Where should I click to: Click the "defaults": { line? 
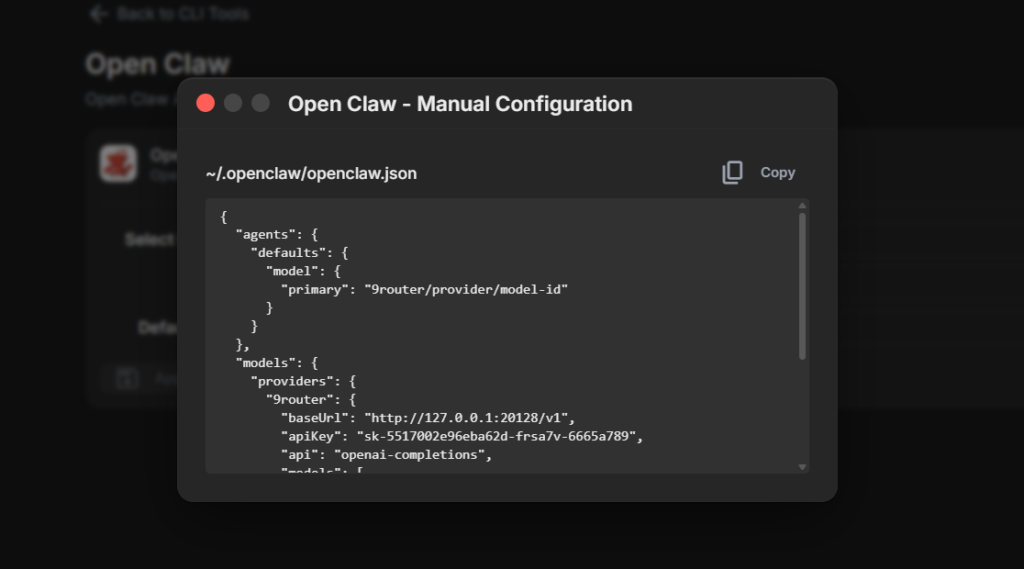(x=299, y=253)
